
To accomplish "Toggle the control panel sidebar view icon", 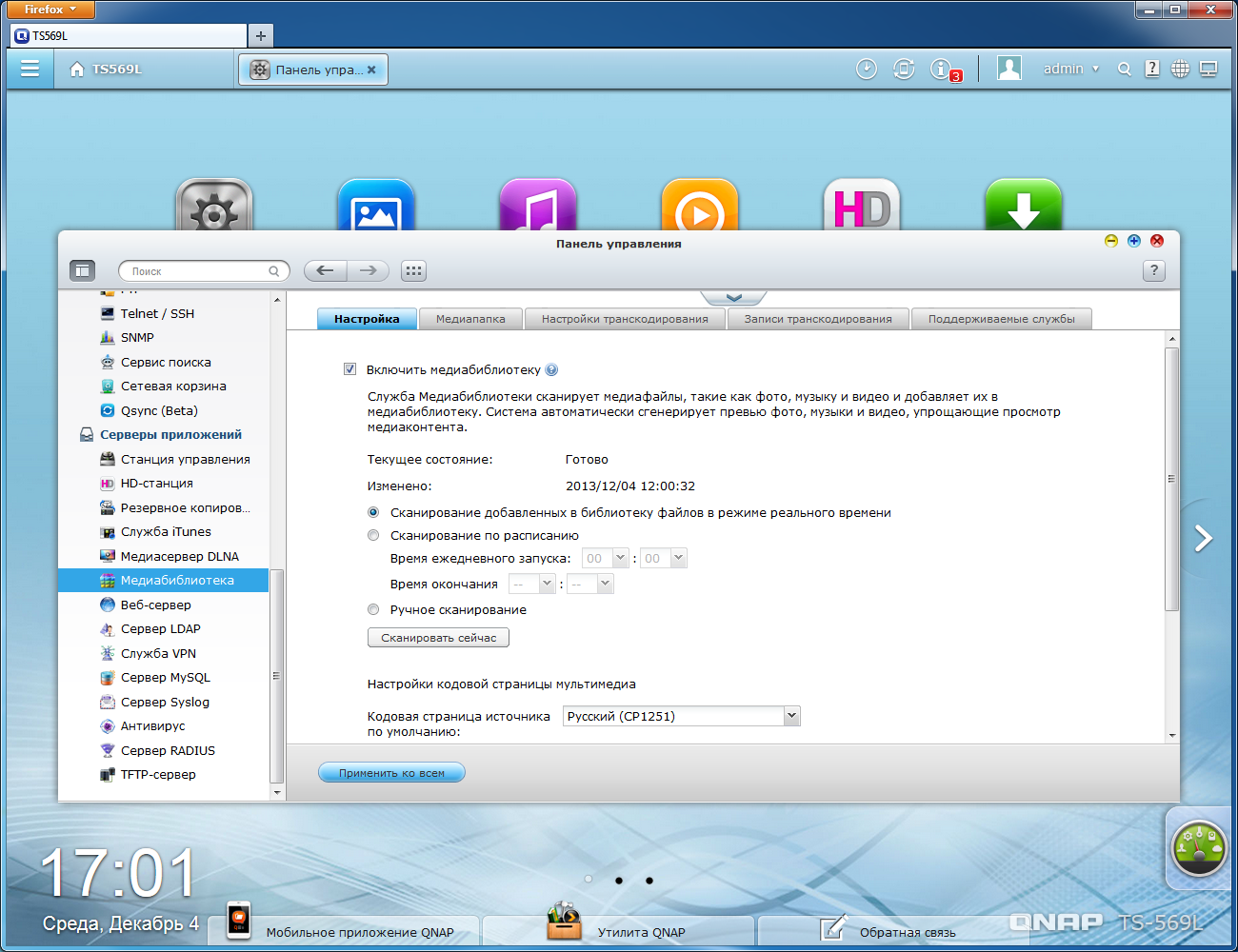I will [x=83, y=270].
